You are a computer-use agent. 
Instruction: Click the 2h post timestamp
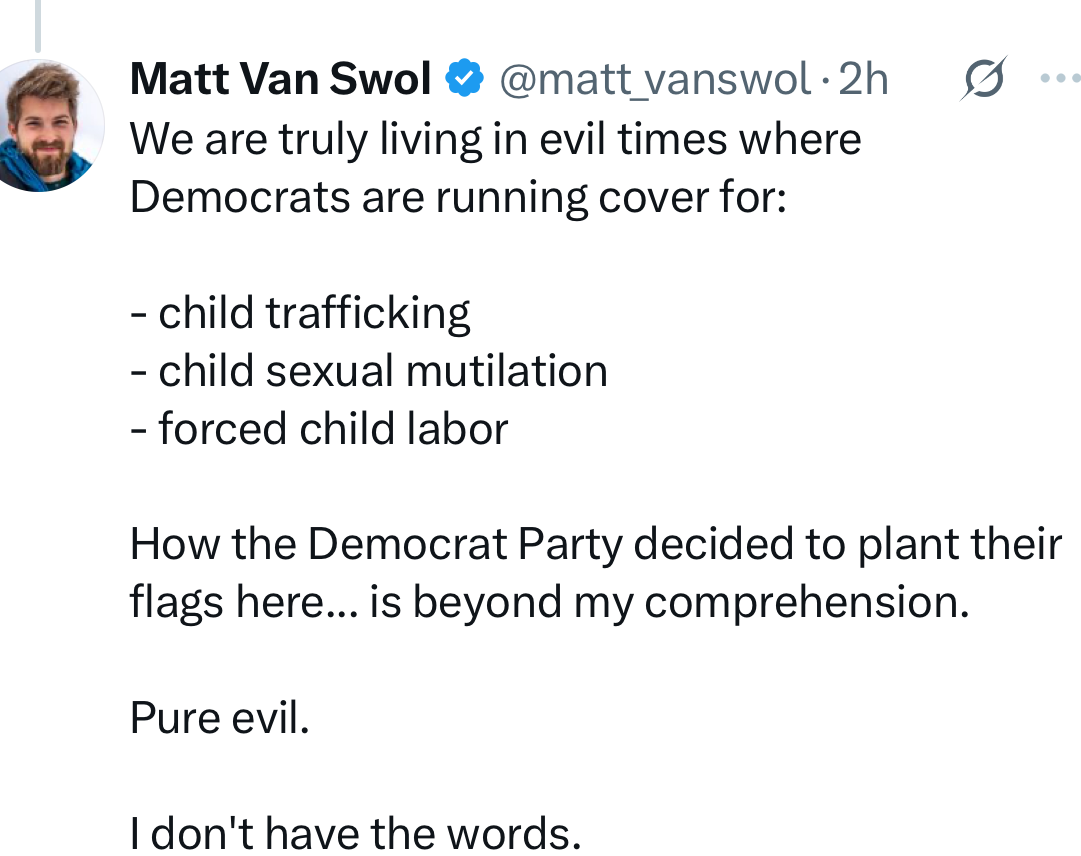click(x=862, y=80)
